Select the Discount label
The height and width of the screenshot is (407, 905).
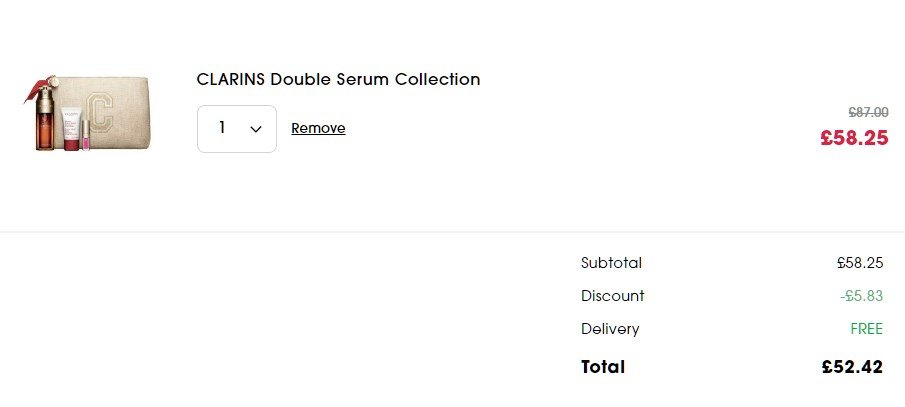click(612, 296)
